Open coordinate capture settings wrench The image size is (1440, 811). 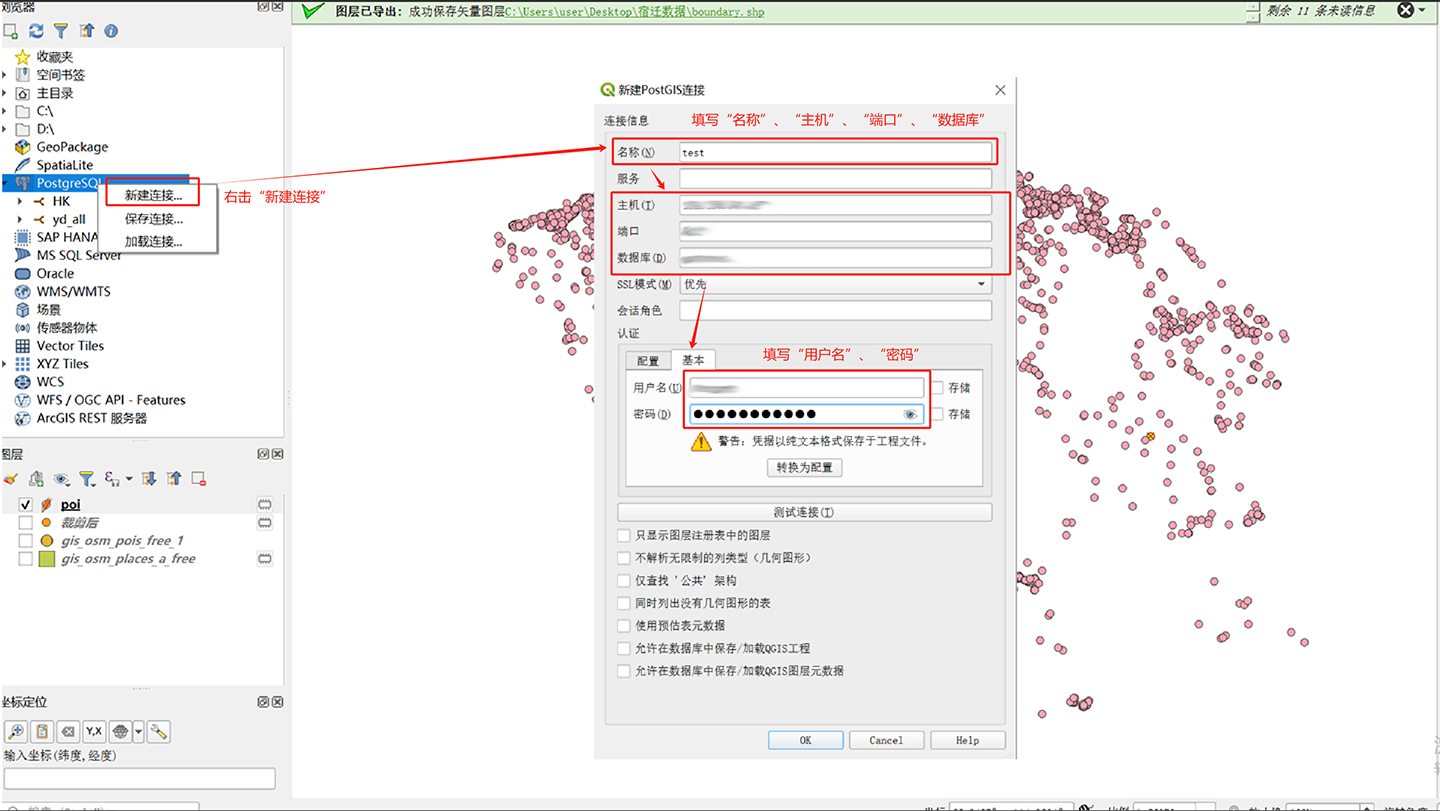pyautogui.click(x=157, y=731)
